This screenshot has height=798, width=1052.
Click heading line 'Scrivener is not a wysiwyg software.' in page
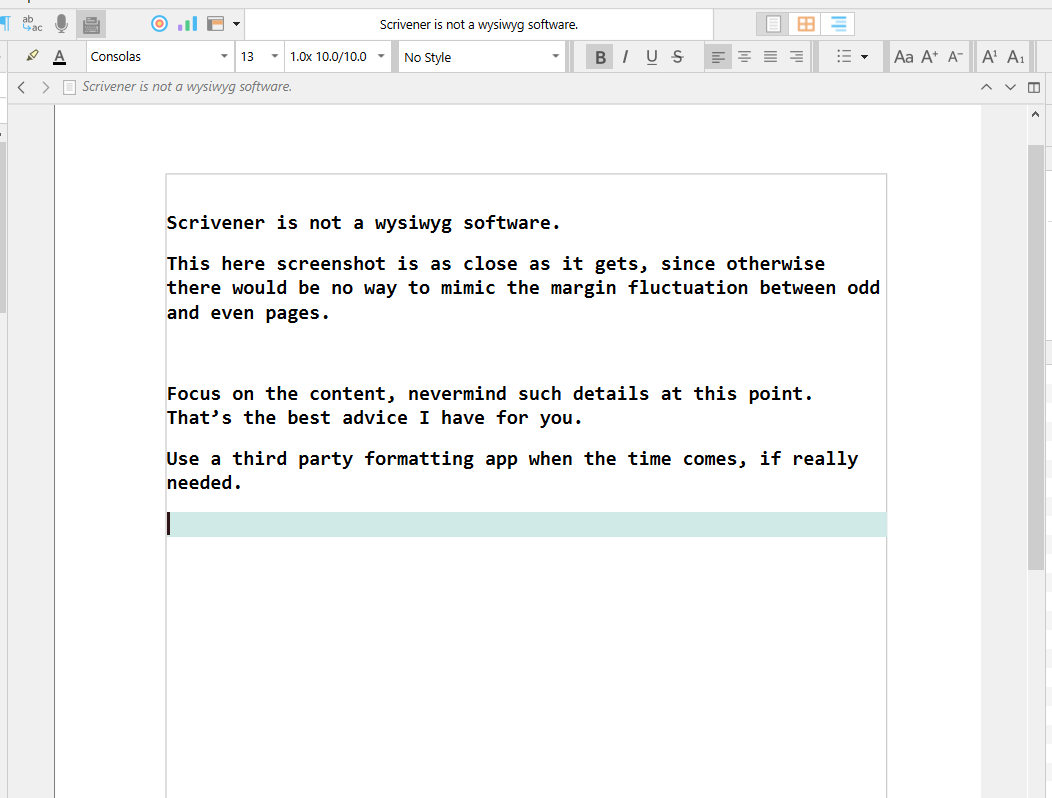click(363, 223)
